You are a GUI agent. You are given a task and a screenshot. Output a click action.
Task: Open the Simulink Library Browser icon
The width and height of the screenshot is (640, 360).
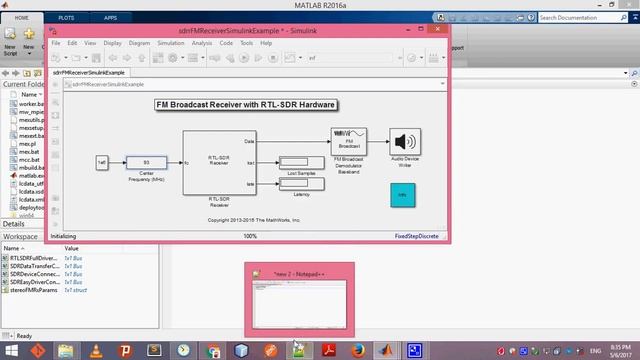coord(158,58)
